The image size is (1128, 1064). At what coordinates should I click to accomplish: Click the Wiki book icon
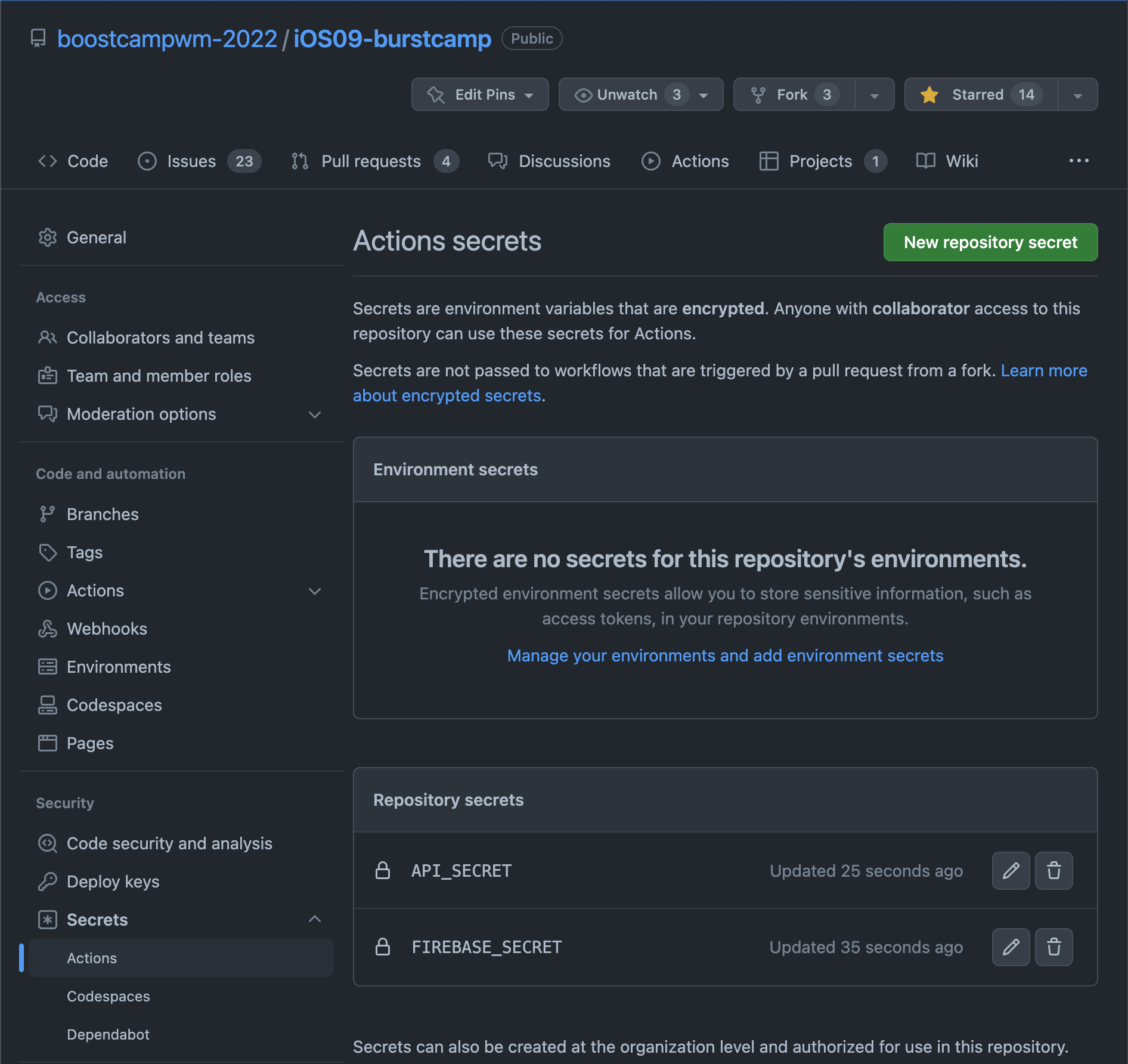(x=926, y=161)
